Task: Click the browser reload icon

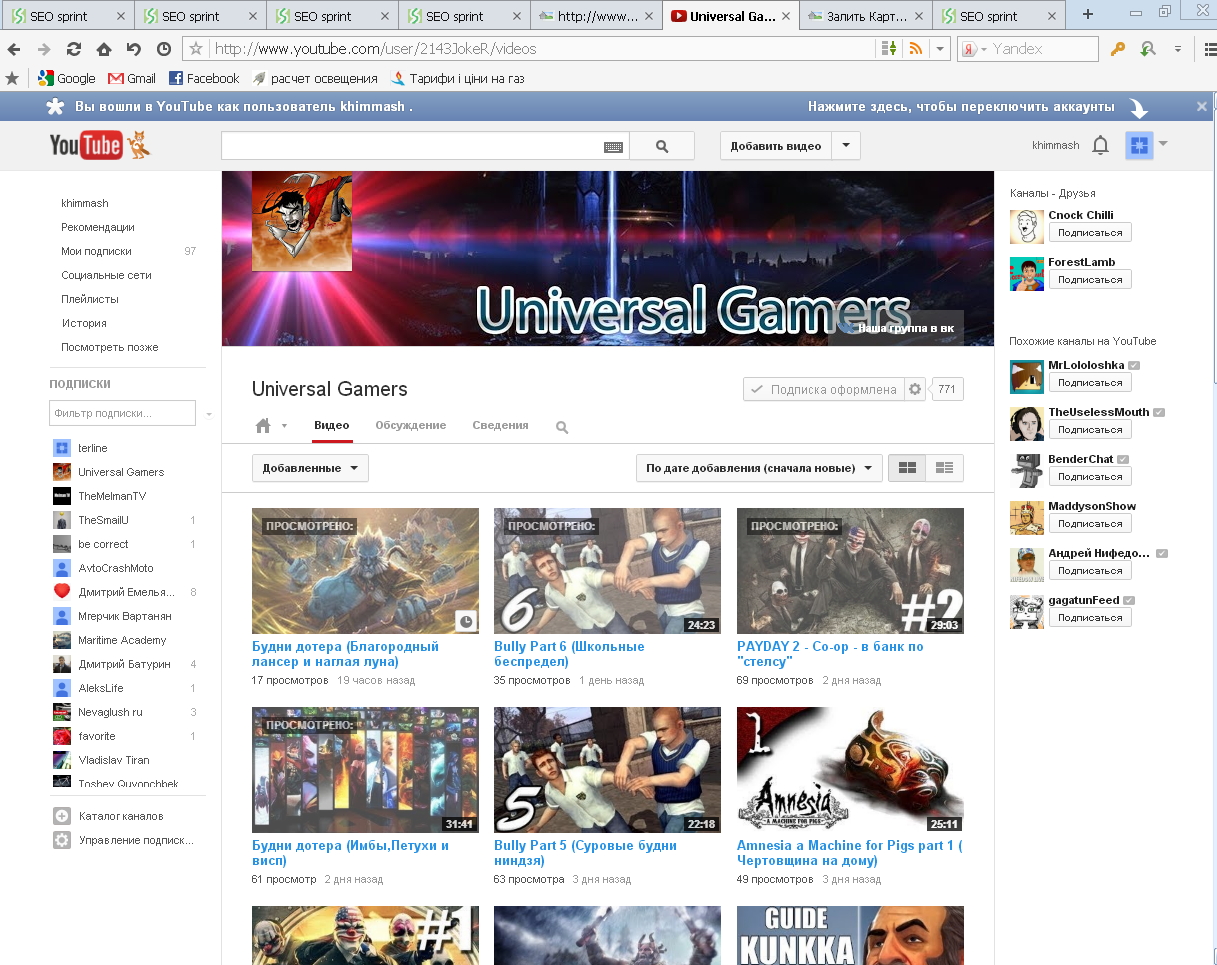Action: 73,49
